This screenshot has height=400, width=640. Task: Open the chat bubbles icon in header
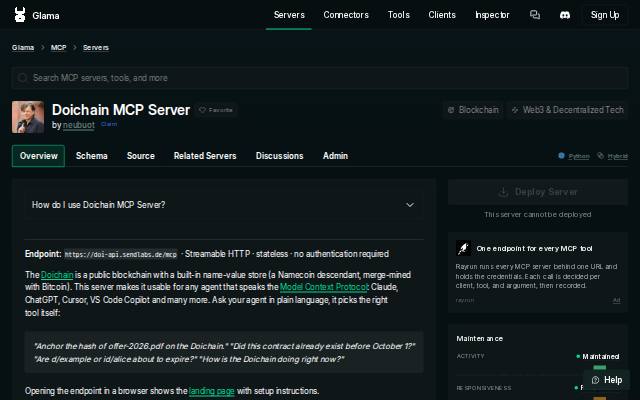[535, 15]
